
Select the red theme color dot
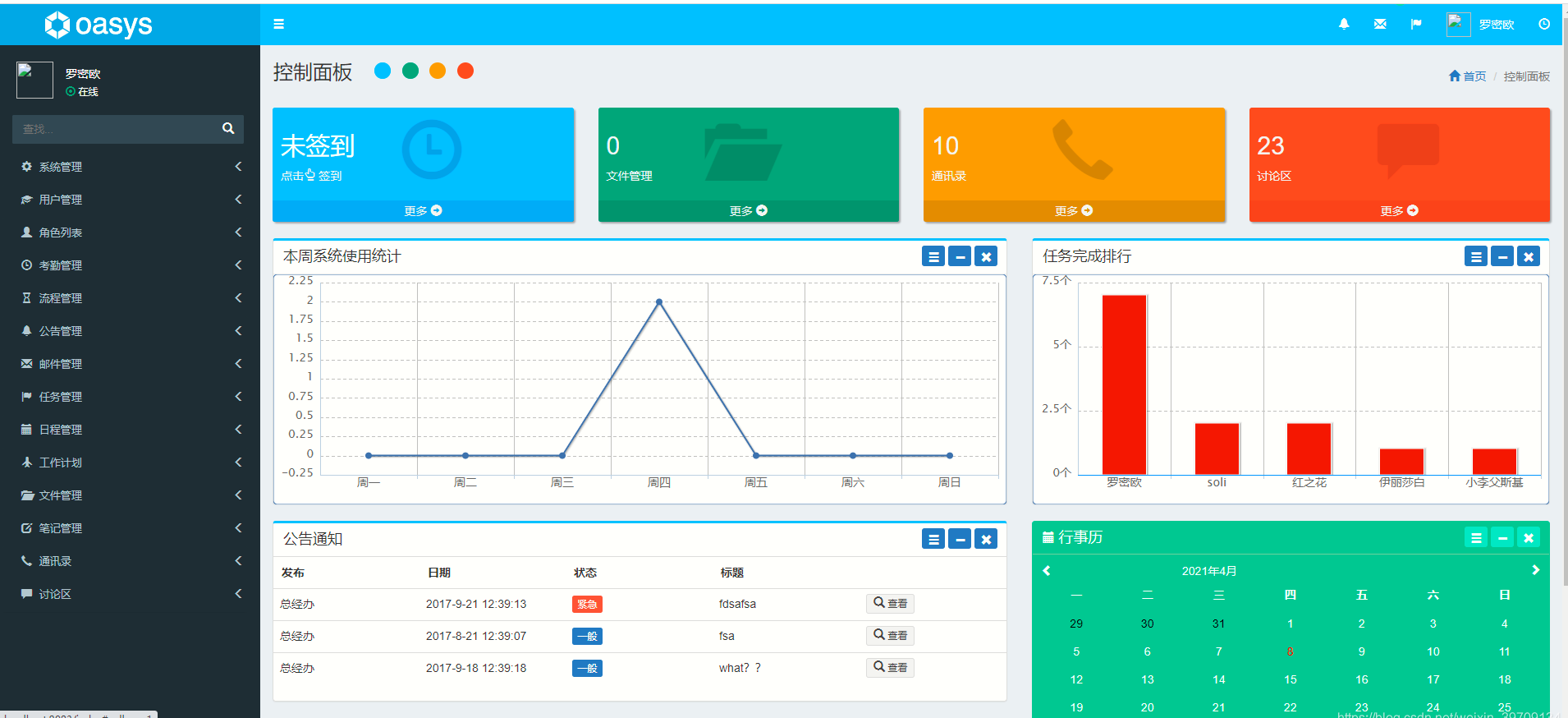[465, 71]
